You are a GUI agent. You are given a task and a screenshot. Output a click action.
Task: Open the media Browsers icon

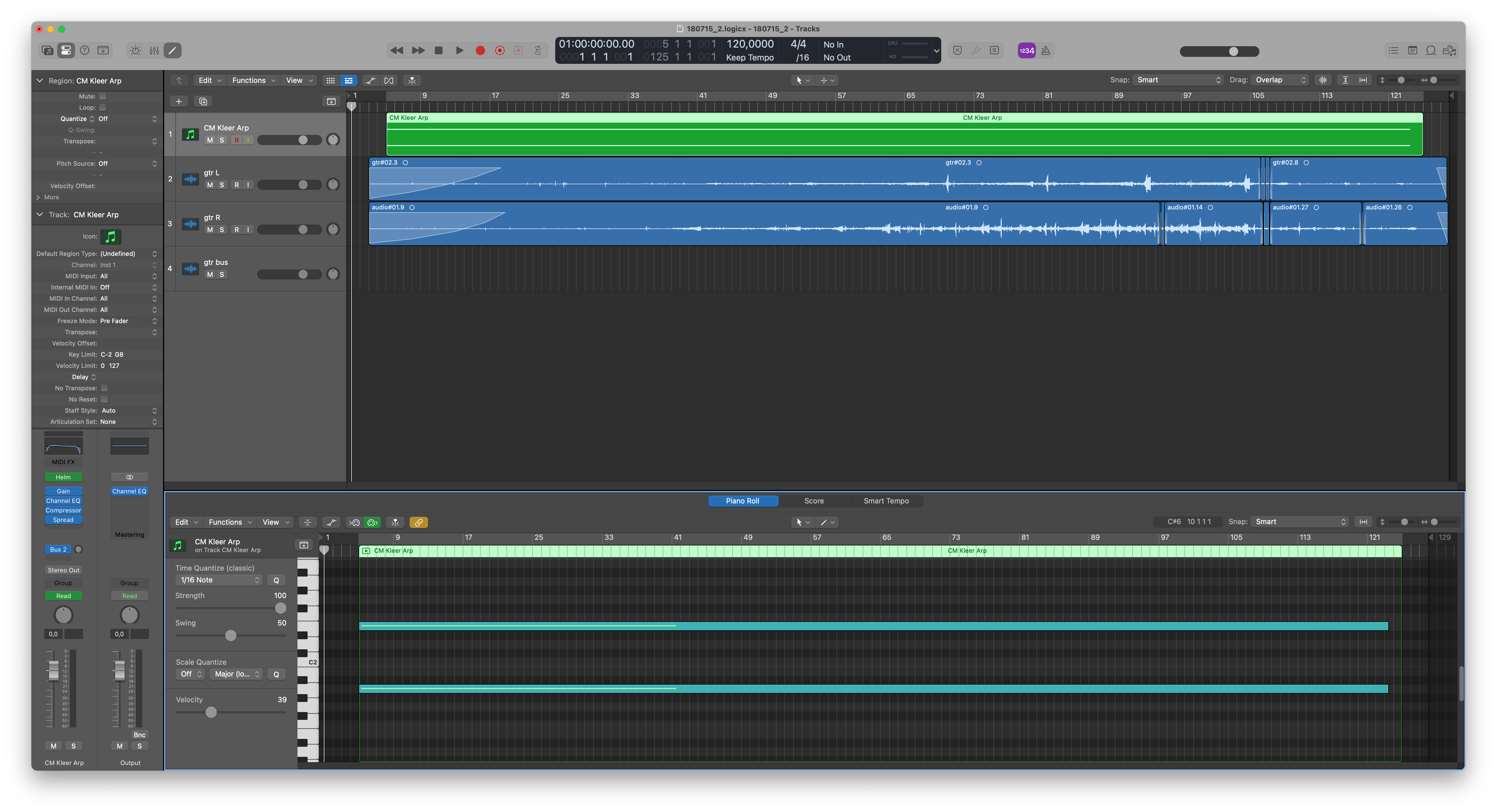click(x=1450, y=50)
